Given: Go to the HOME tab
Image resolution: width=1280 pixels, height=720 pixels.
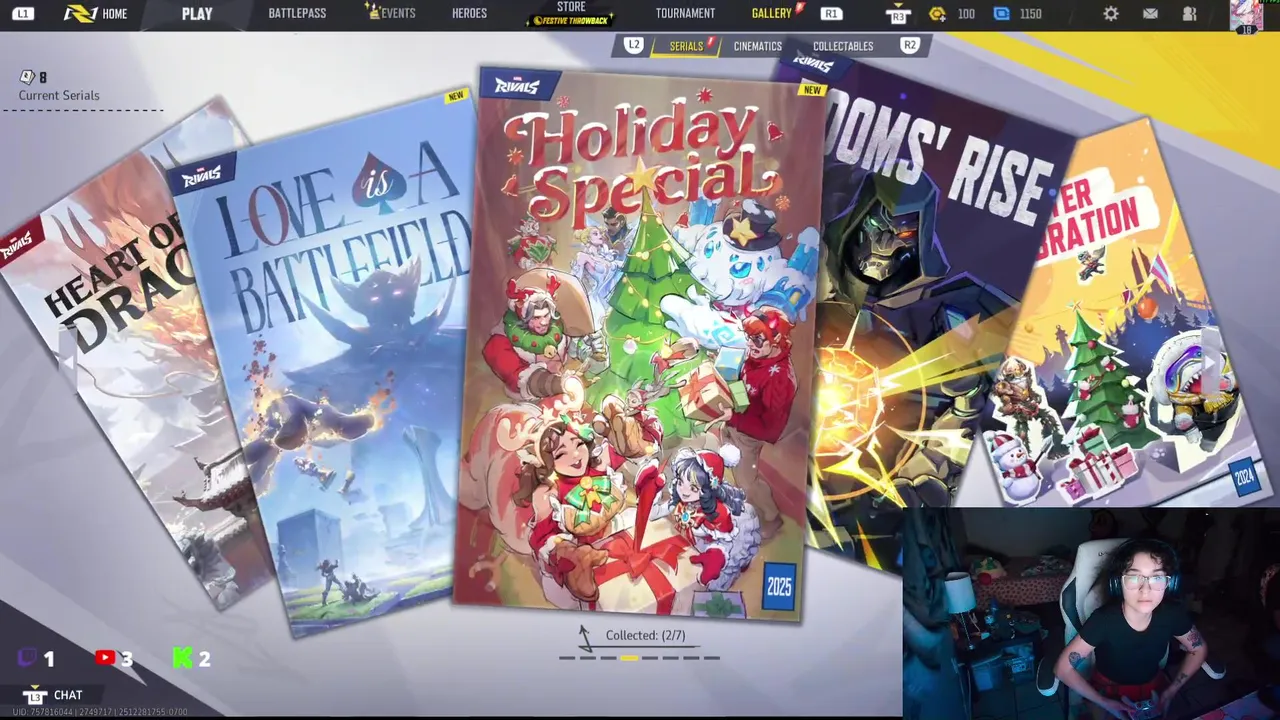Looking at the screenshot, I should tap(115, 14).
